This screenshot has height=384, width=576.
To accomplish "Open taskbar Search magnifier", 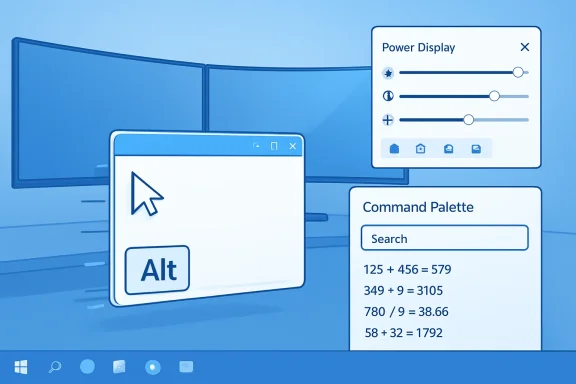I will coord(55,367).
